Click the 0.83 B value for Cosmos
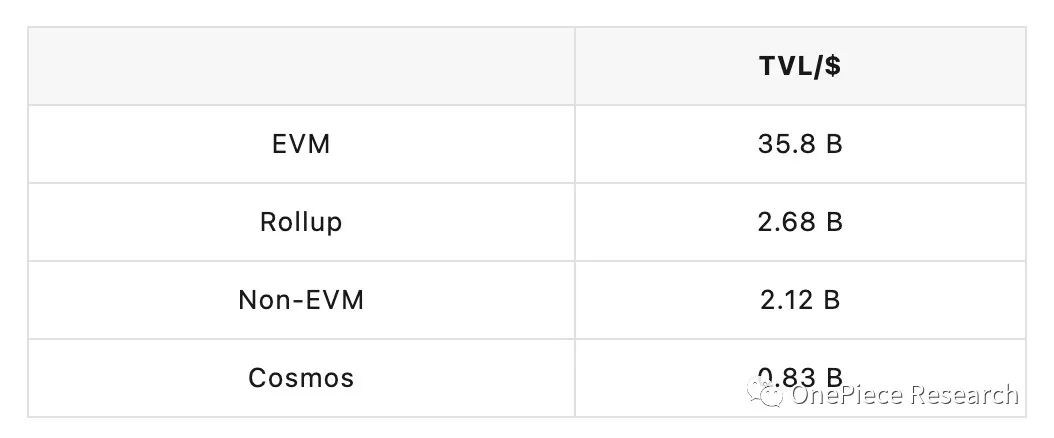This screenshot has width=1054, height=438. [800, 377]
